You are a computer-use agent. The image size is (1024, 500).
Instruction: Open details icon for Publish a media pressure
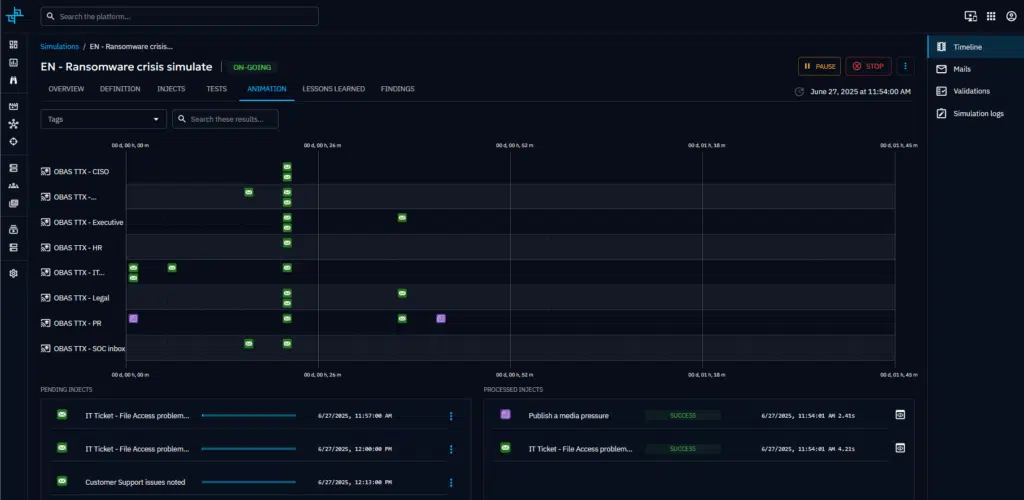point(900,415)
